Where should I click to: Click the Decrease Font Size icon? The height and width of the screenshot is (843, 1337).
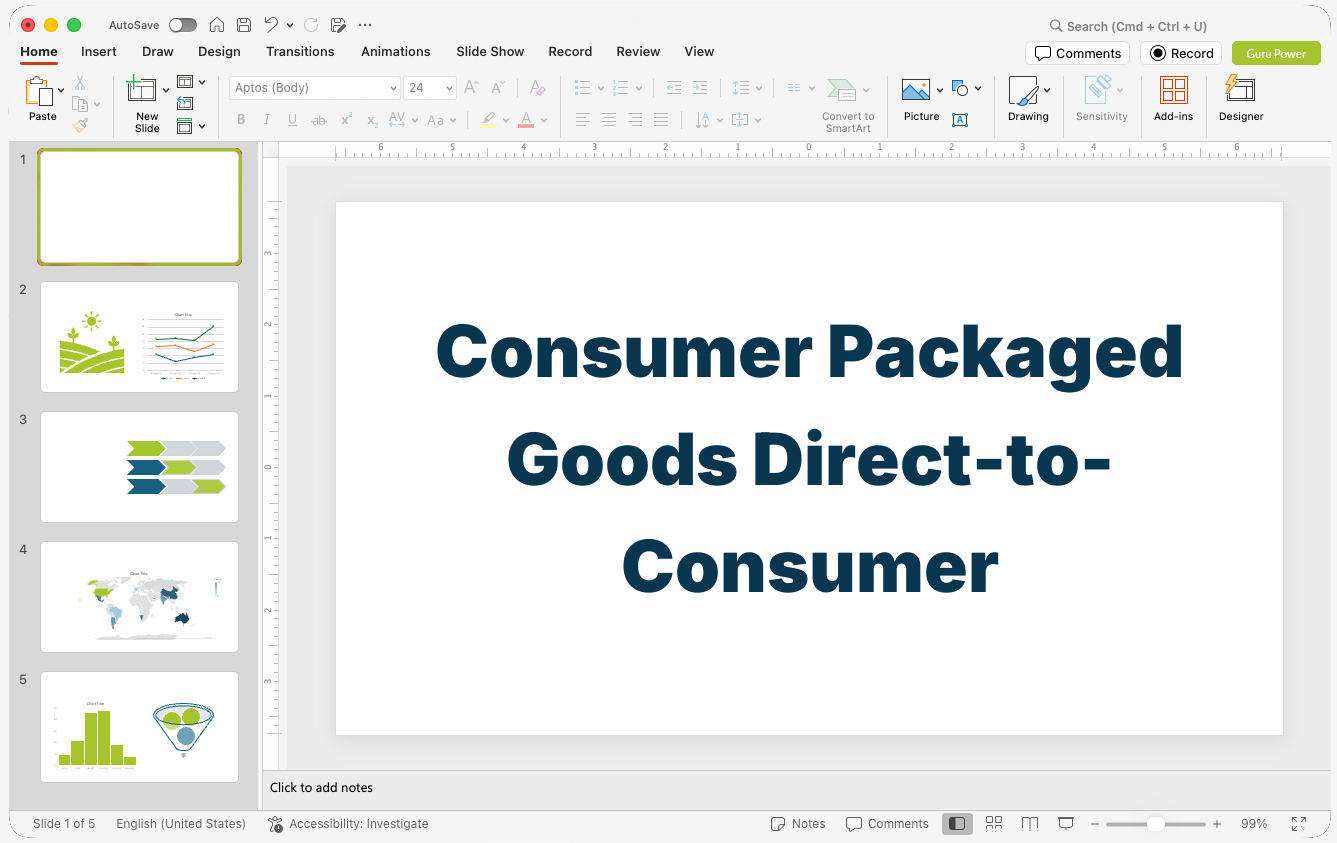pos(498,88)
